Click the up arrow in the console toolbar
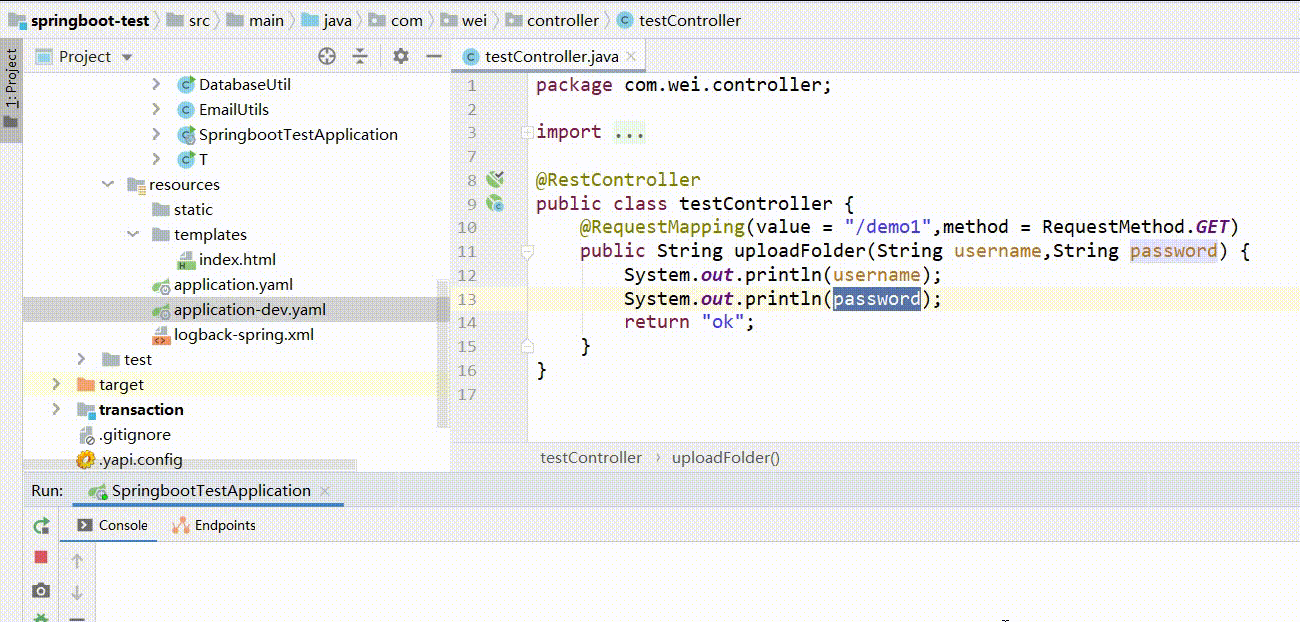The height and width of the screenshot is (622, 1300). [77, 561]
